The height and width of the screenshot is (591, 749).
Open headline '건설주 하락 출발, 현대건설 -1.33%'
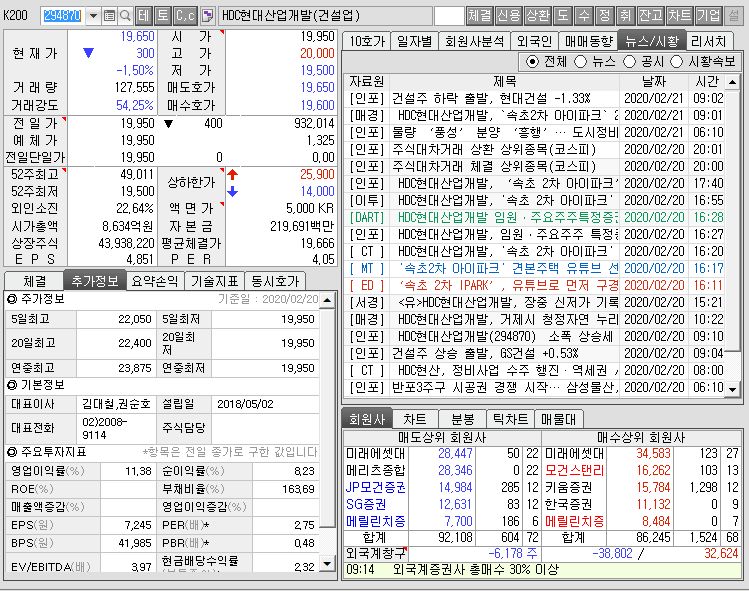(x=492, y=98)
